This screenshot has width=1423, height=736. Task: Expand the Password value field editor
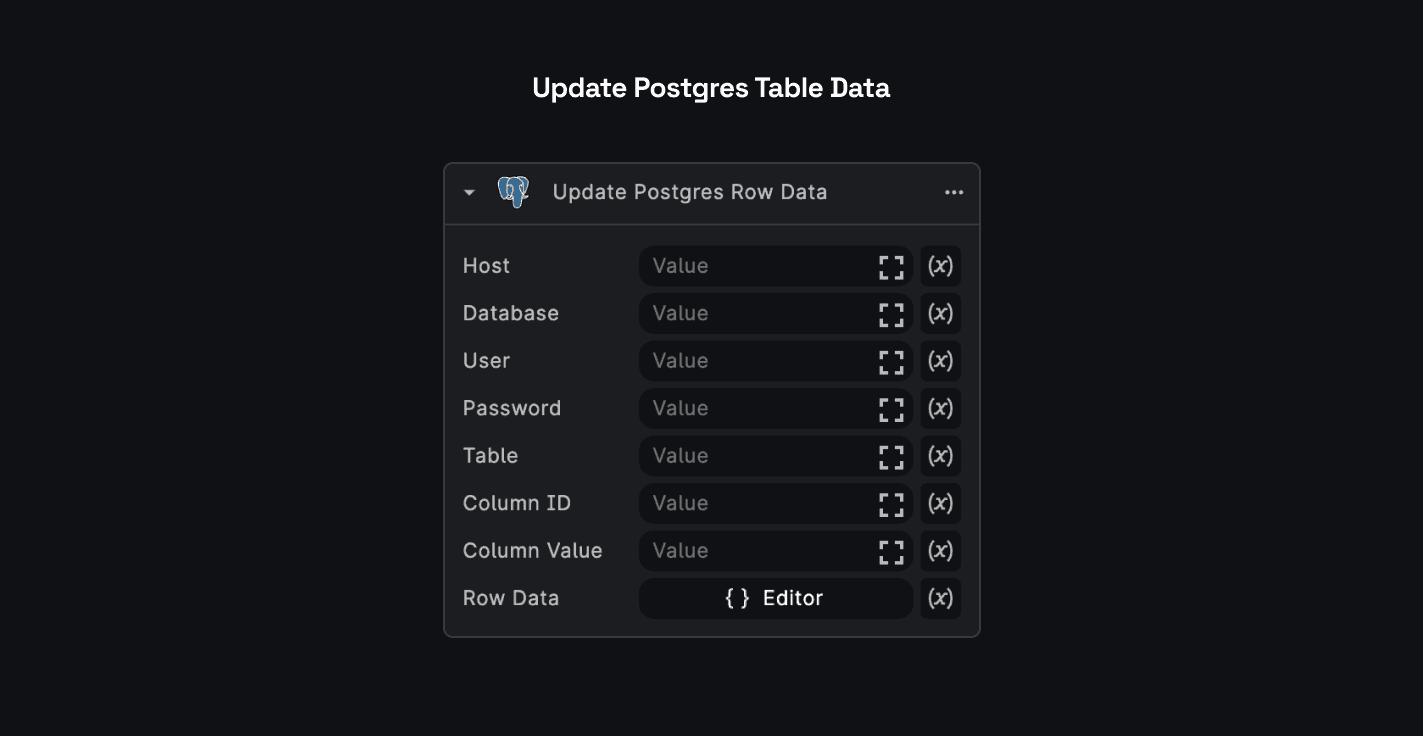coord(891,409)
